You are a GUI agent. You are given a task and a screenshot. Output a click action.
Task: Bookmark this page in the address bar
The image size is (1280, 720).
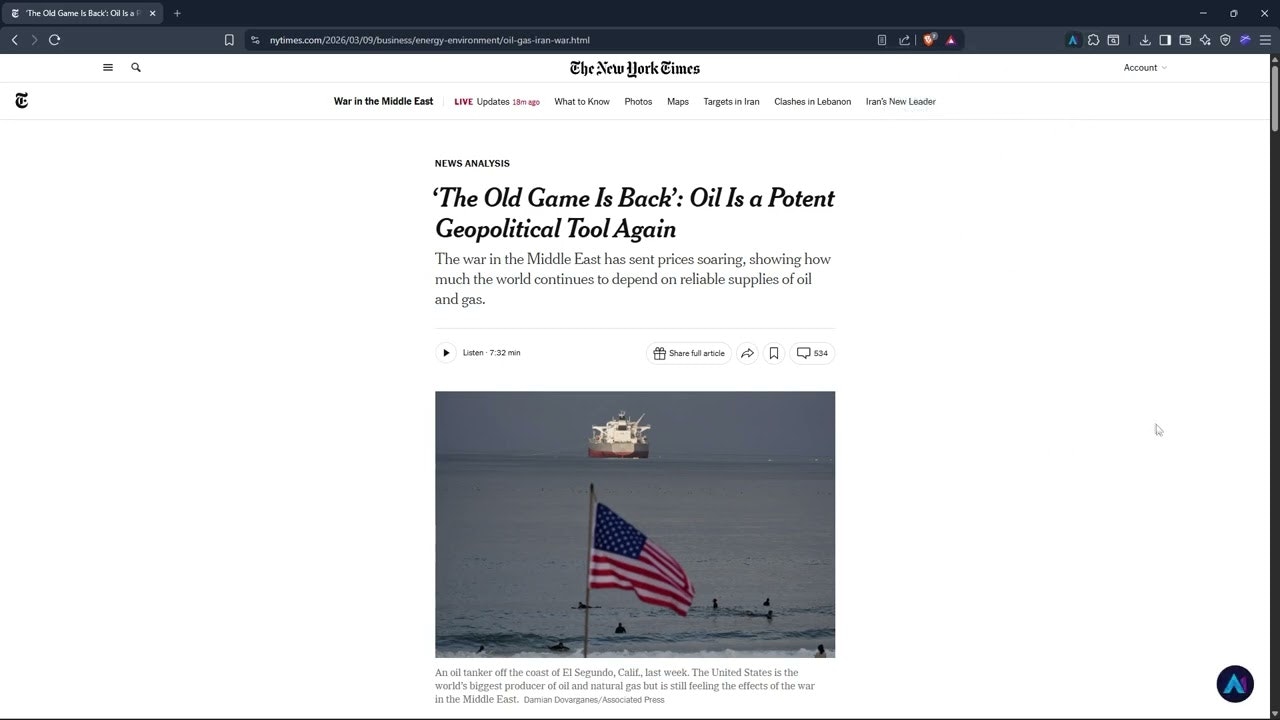tap(229, 40)
